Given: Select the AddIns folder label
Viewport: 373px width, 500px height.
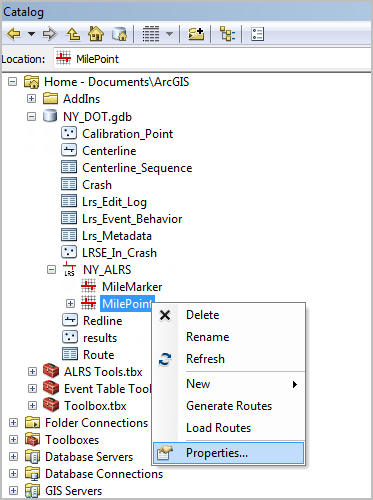Looking at the screenshot, I should click(81, 99).
